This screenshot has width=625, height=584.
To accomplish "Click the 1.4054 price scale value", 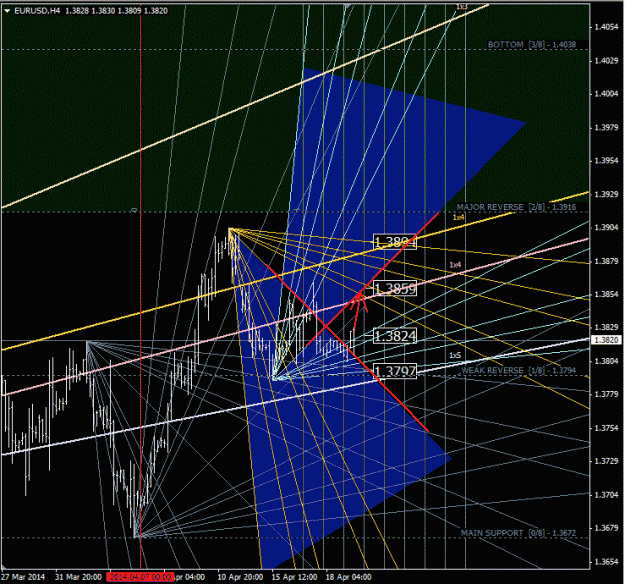I will pos(606,27).
